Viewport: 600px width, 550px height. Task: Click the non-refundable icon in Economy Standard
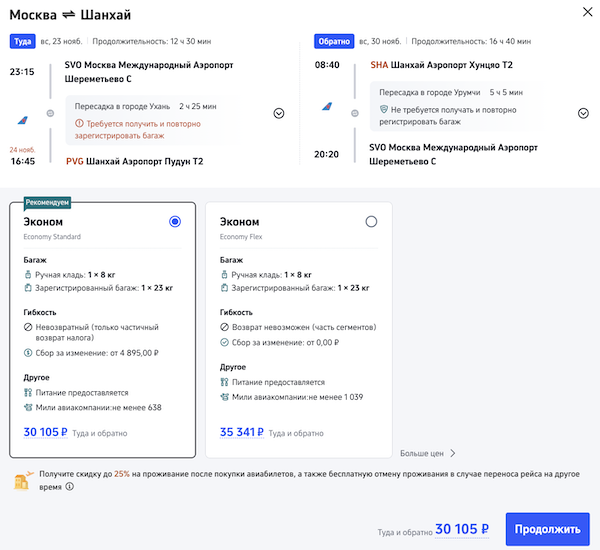[x=27, y=328]
